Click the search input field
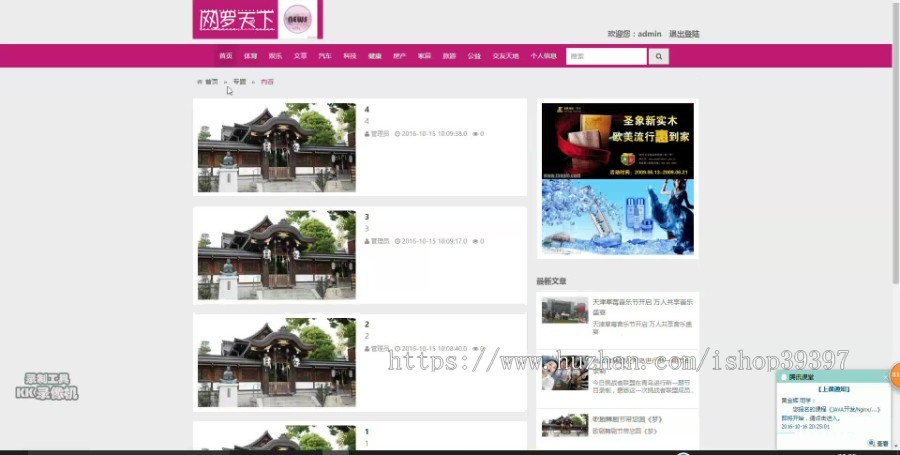The height and width of the screenshot is (455, 900). point(606,56)
